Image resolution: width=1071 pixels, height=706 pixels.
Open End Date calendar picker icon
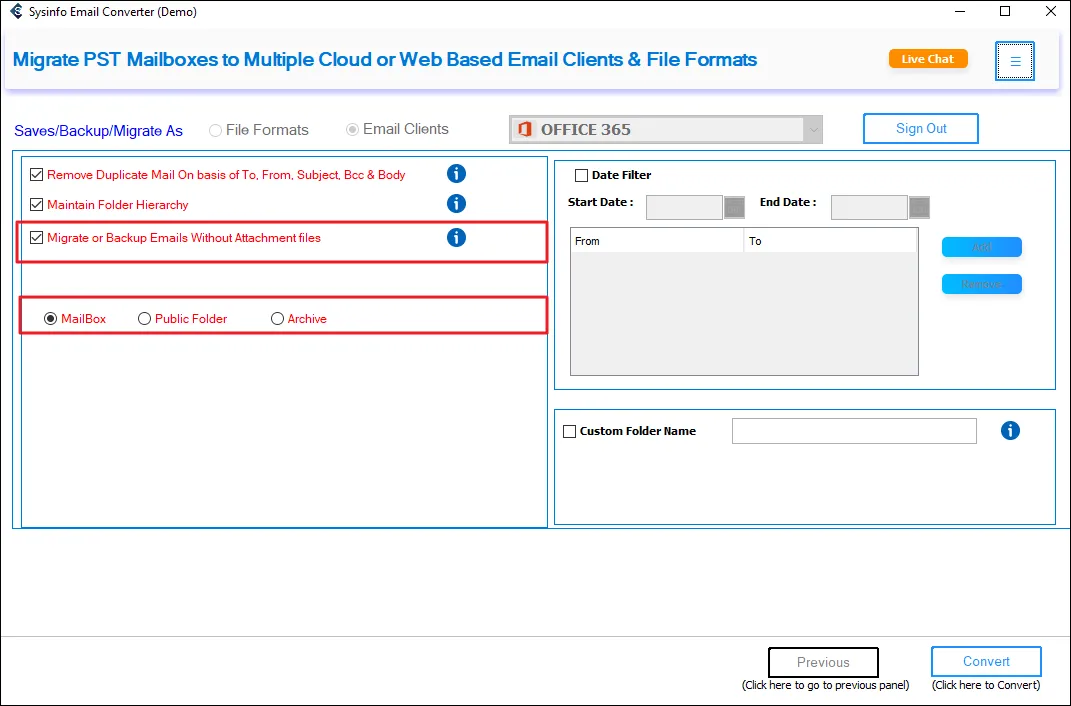tap(920, 208)
